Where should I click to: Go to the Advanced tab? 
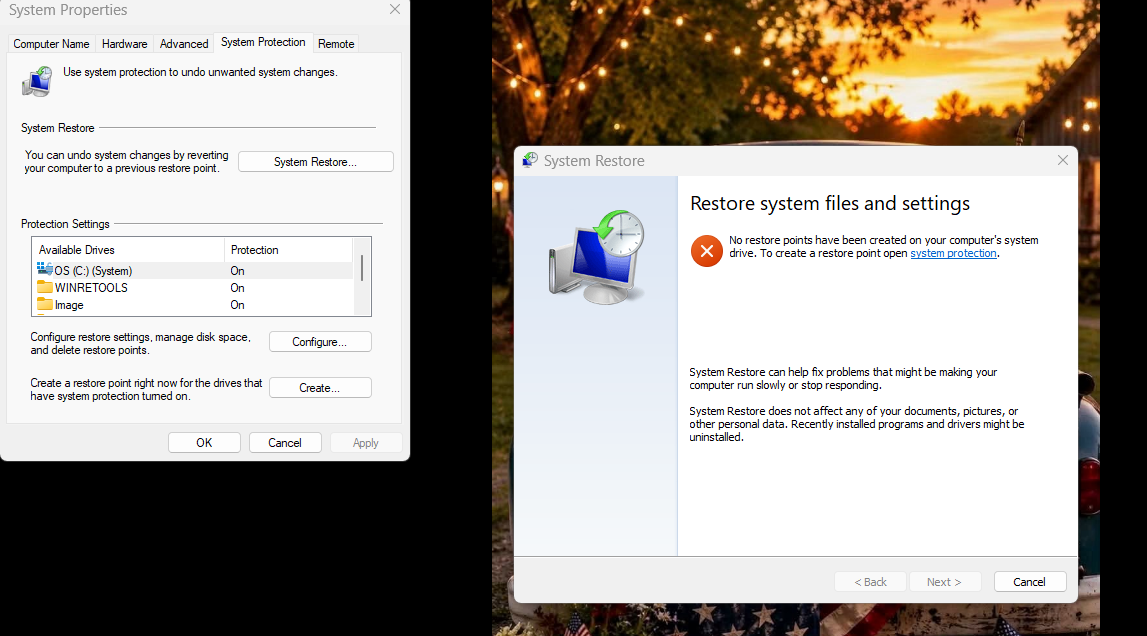[184, 44]
